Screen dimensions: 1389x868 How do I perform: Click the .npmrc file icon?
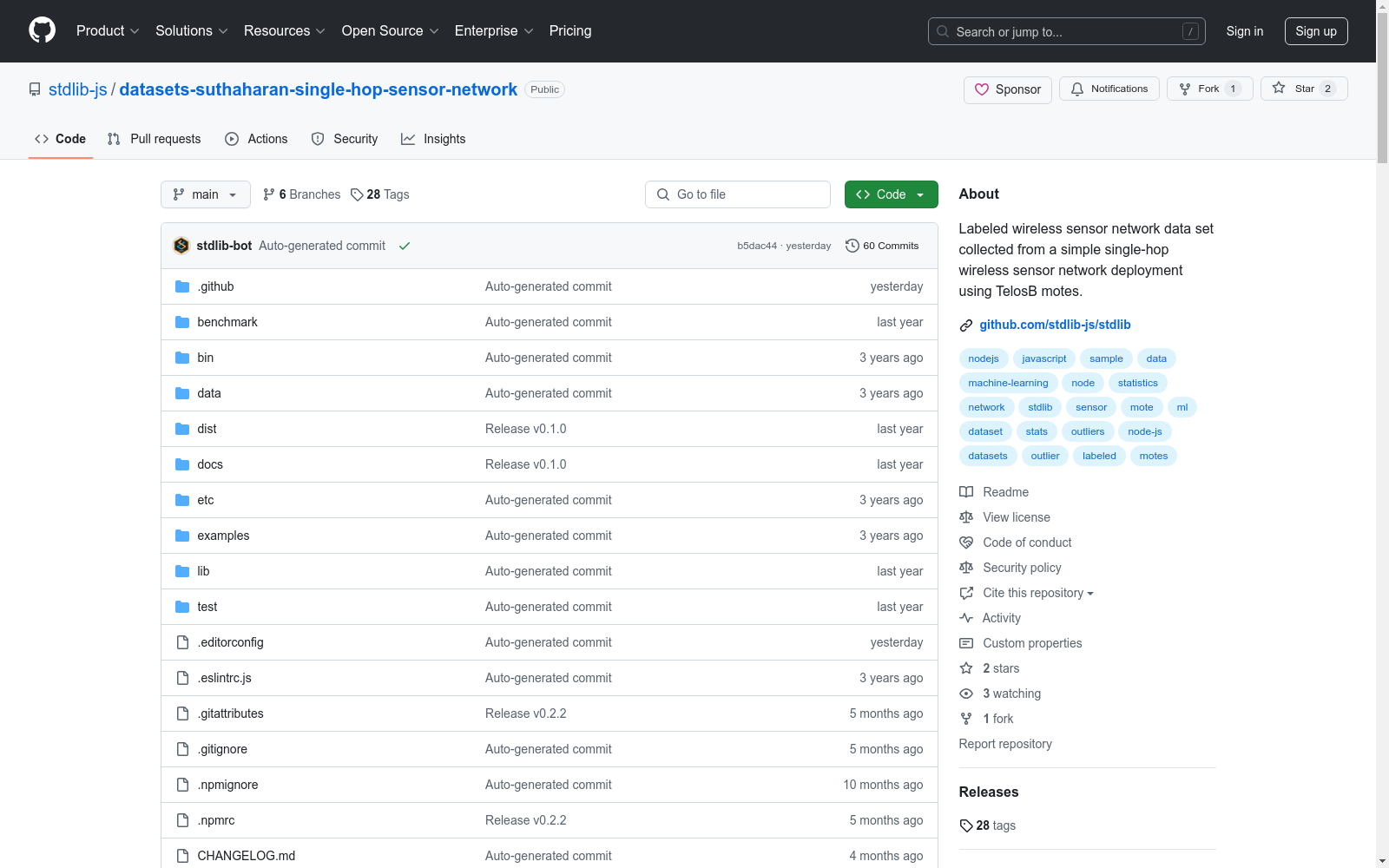tap(182, 820)
